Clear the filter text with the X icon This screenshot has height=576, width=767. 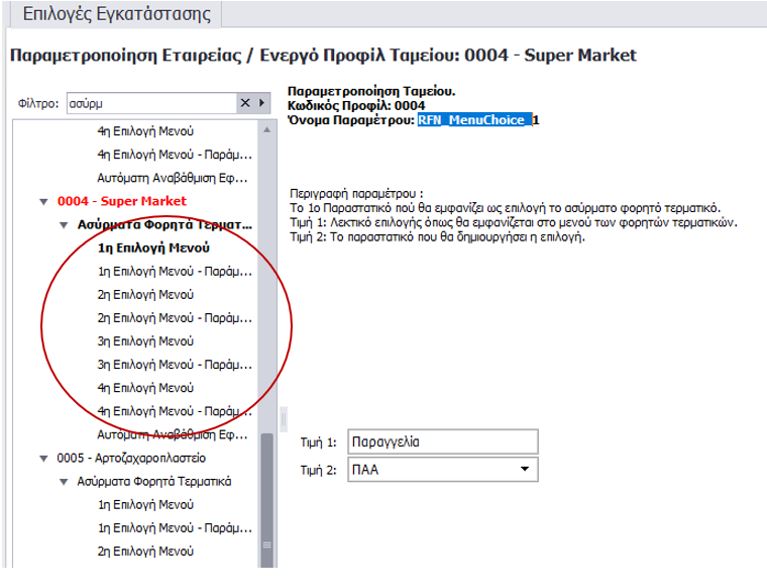[x=245, y=103]
